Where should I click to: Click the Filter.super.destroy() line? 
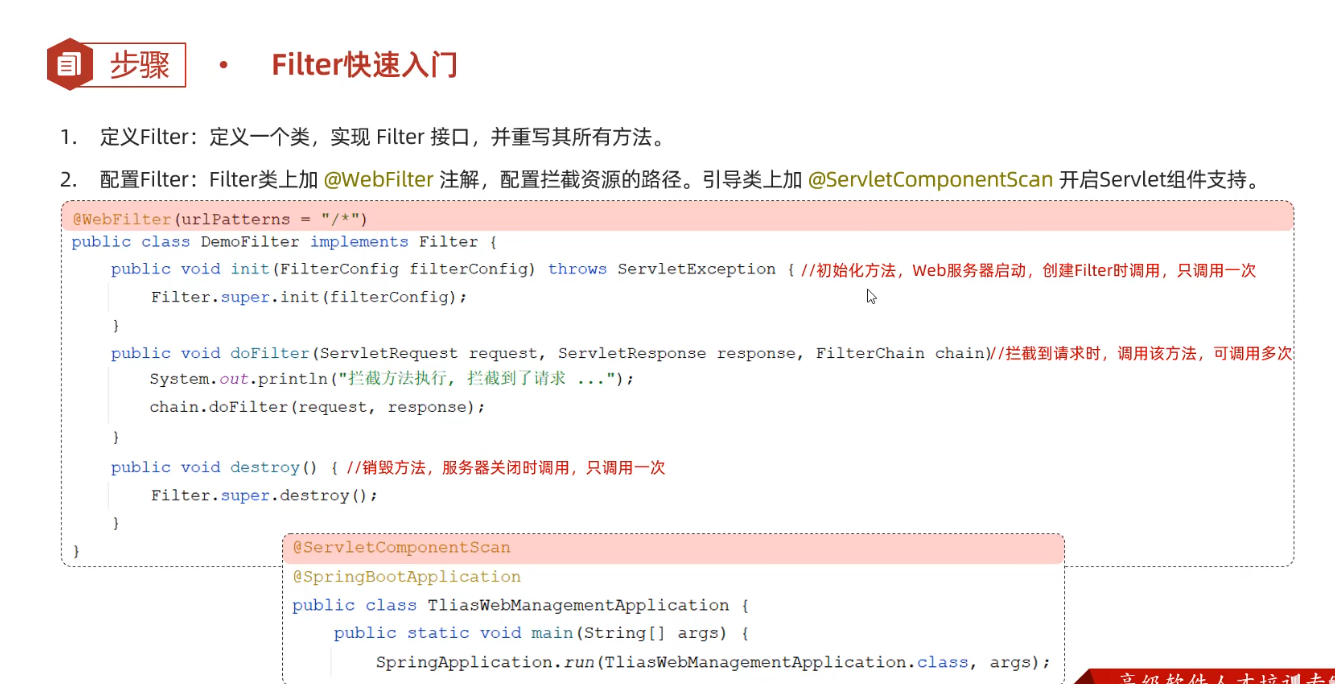(x=264, y=495)
